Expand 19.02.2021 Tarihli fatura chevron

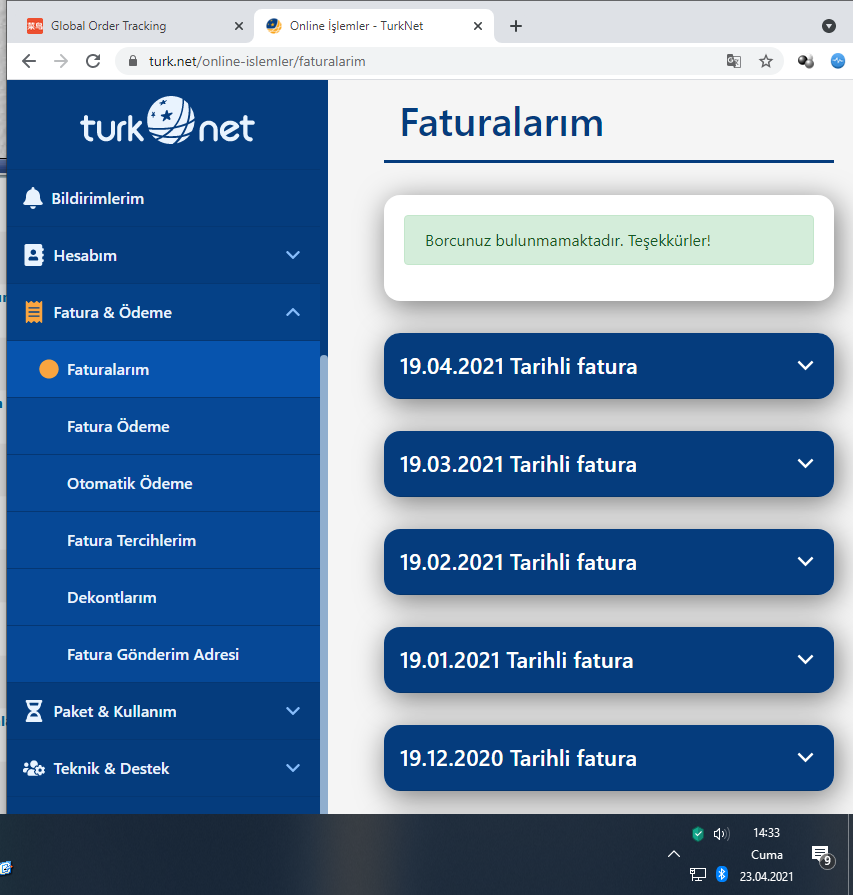(x=806, y=562)
